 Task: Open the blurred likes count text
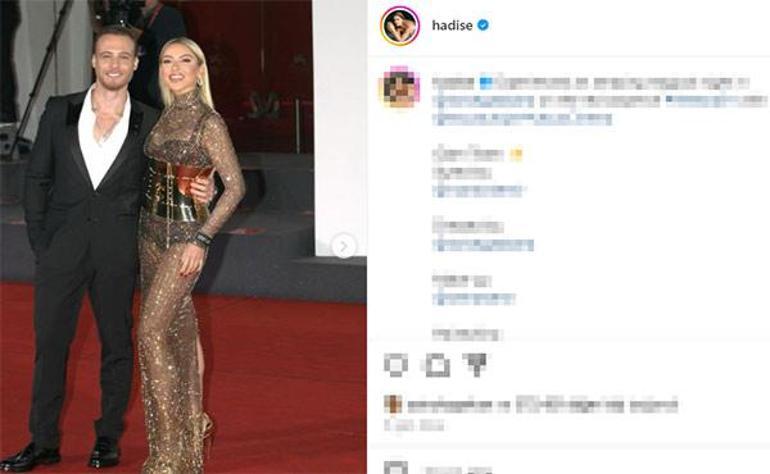(543, 406)
